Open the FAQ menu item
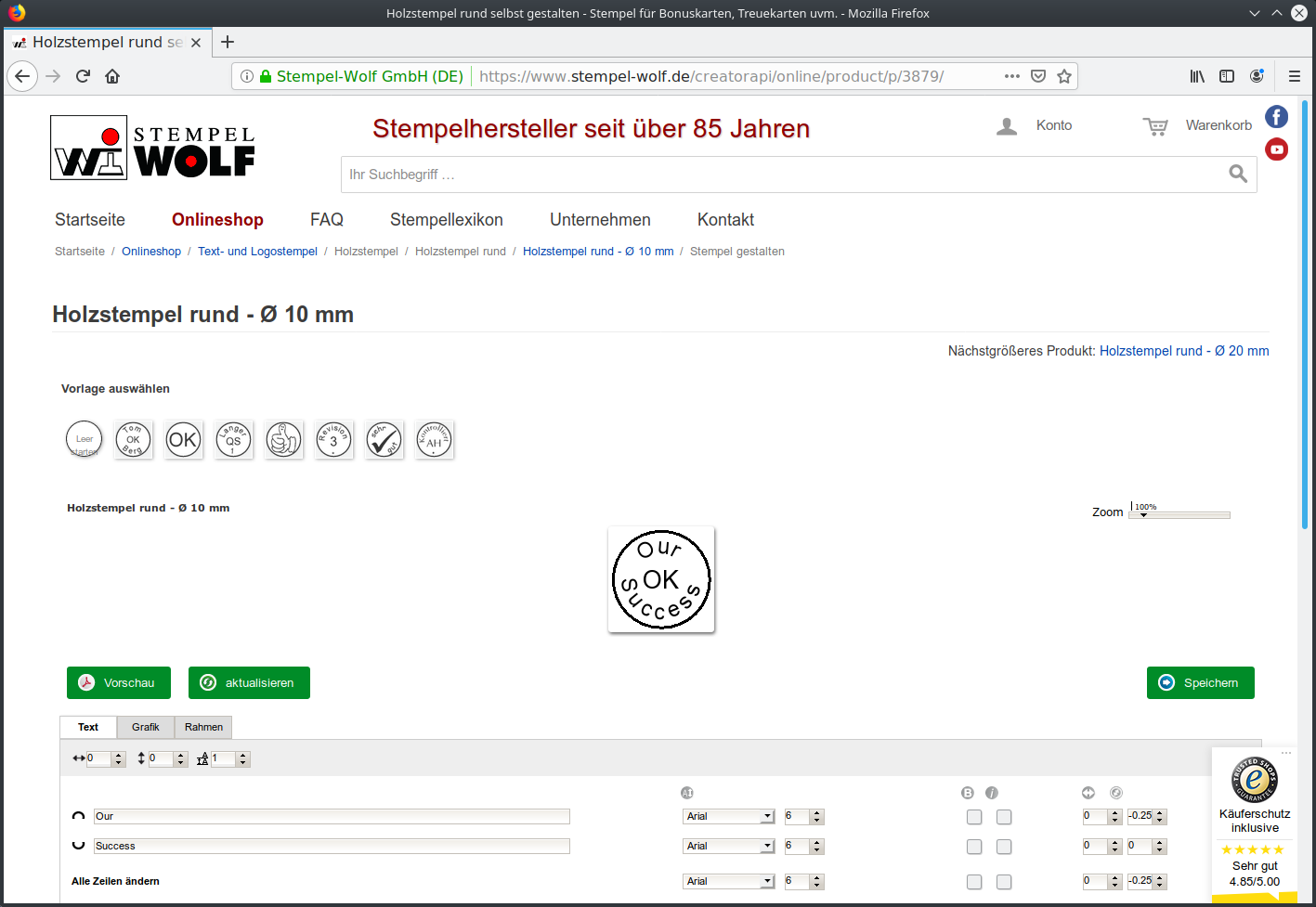The height and width of the screenshot is (907, 1316). [327, 220]
